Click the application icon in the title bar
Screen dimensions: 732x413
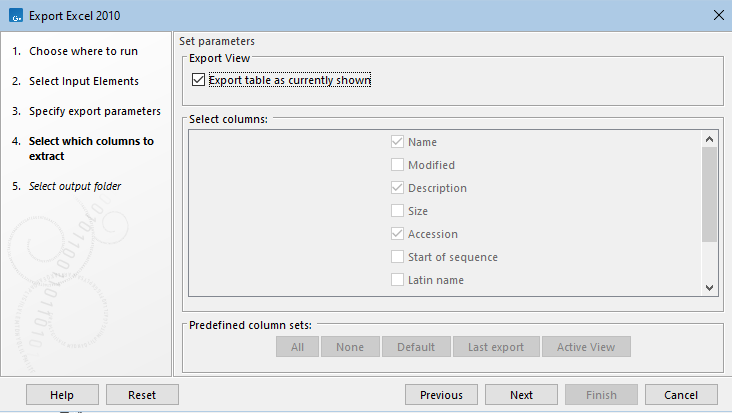(x=15, y=14)
